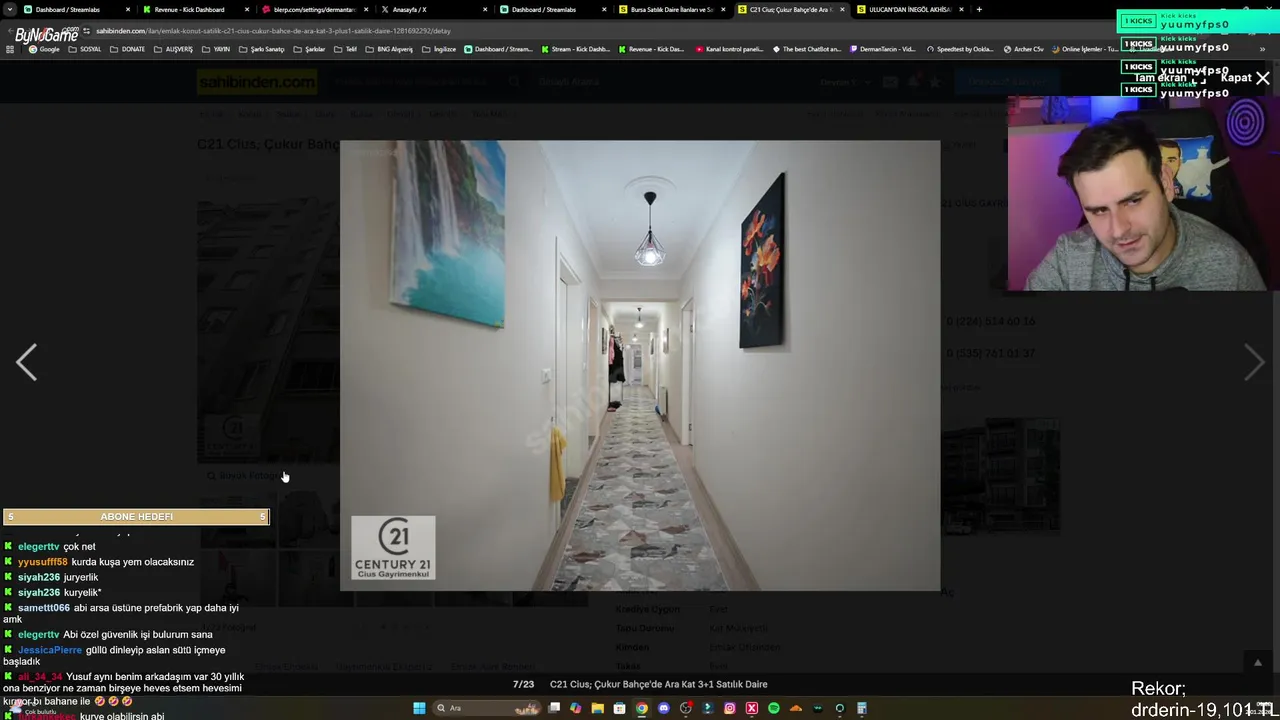
Task: Open the İngilizce bookmarks folder
Action: coord(439,49)
